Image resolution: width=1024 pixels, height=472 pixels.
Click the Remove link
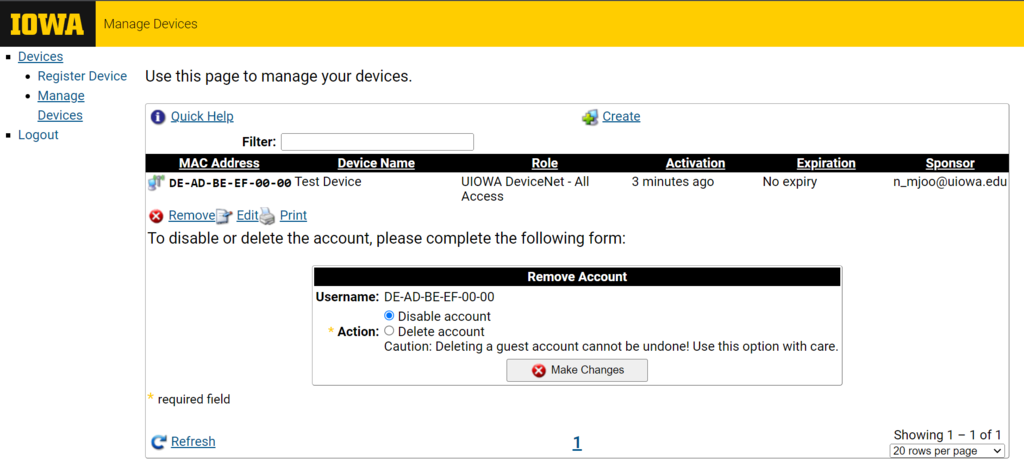pyautogui.click(x=192, y=216)
